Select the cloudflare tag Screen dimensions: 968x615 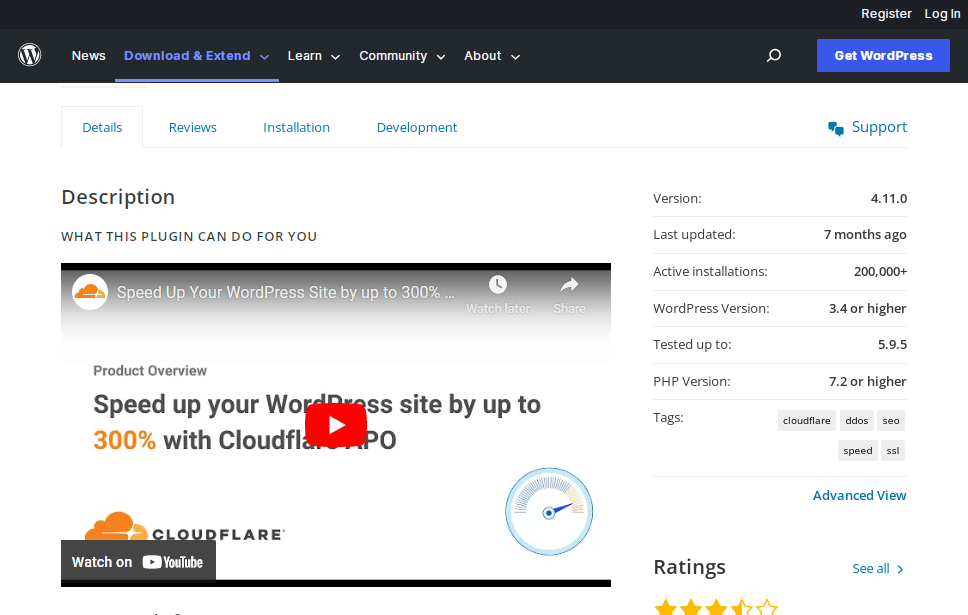(806, 420)
